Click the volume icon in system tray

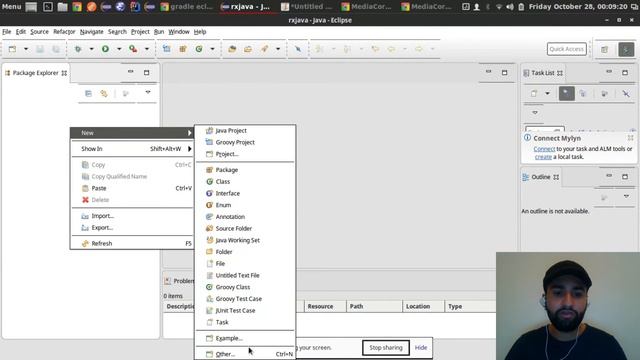[x=510, y=7]
